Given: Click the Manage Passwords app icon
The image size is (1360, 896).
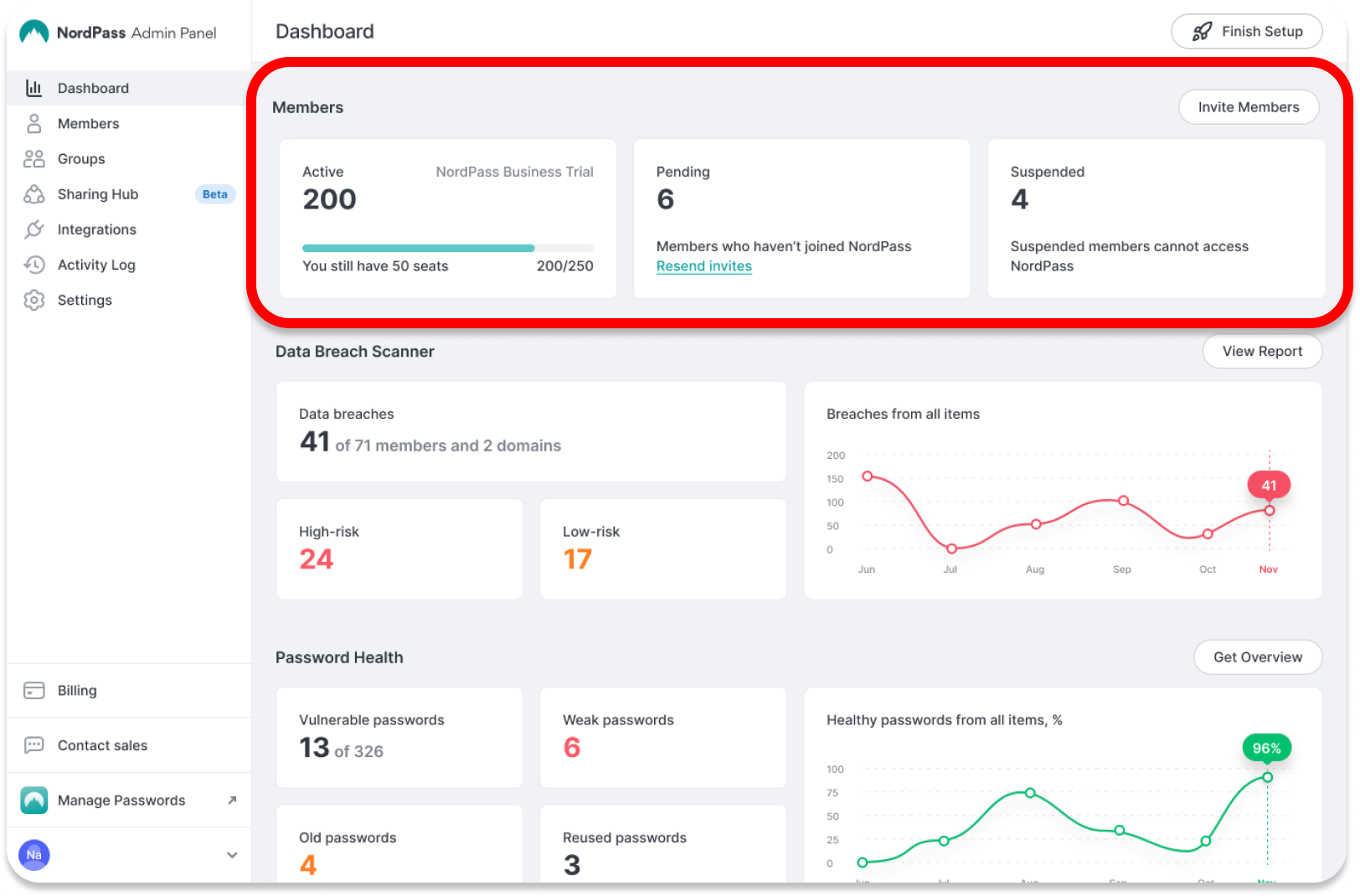Looking at the screenshot, I should point(34,800).
